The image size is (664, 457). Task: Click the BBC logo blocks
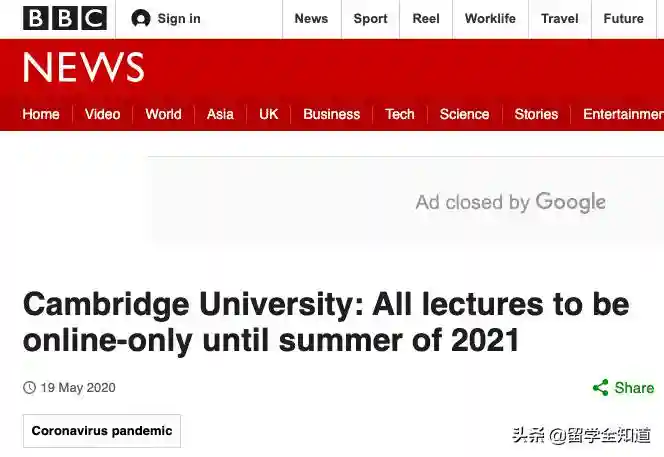pyautogui.click(x=65, y=18)
